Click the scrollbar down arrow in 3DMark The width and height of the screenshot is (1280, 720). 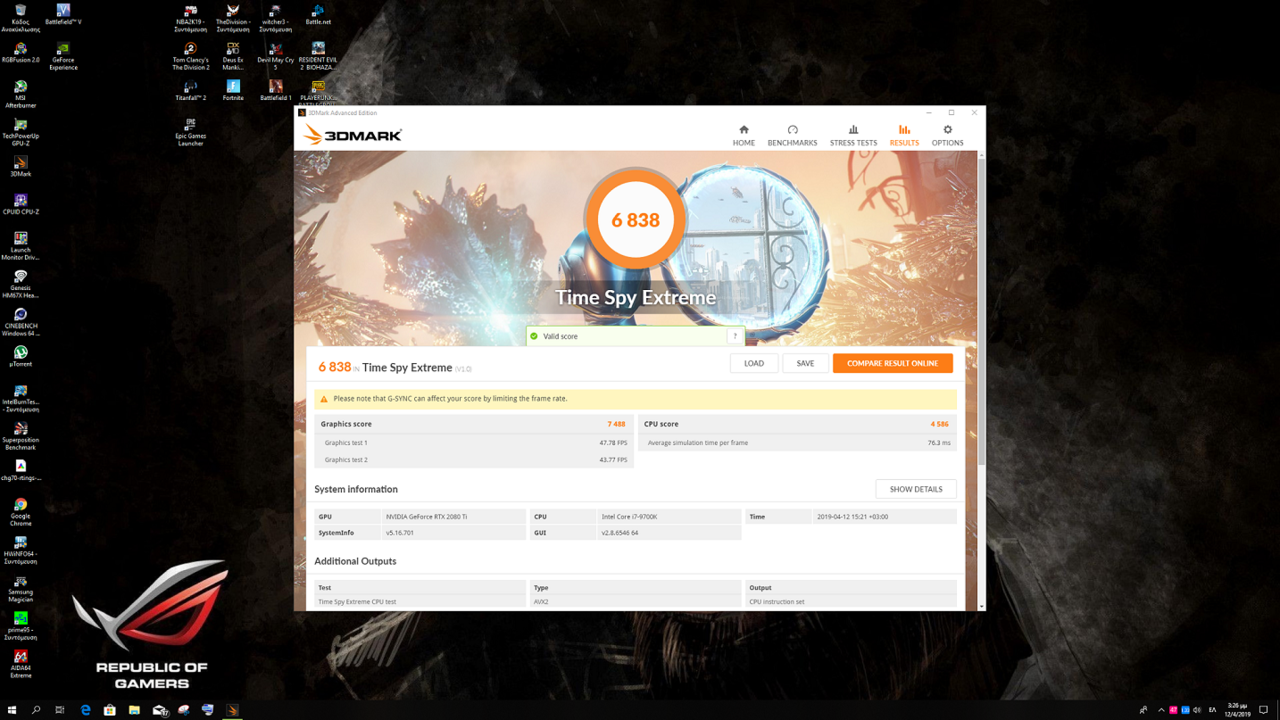pyautogui.click(x=981, y=606)
